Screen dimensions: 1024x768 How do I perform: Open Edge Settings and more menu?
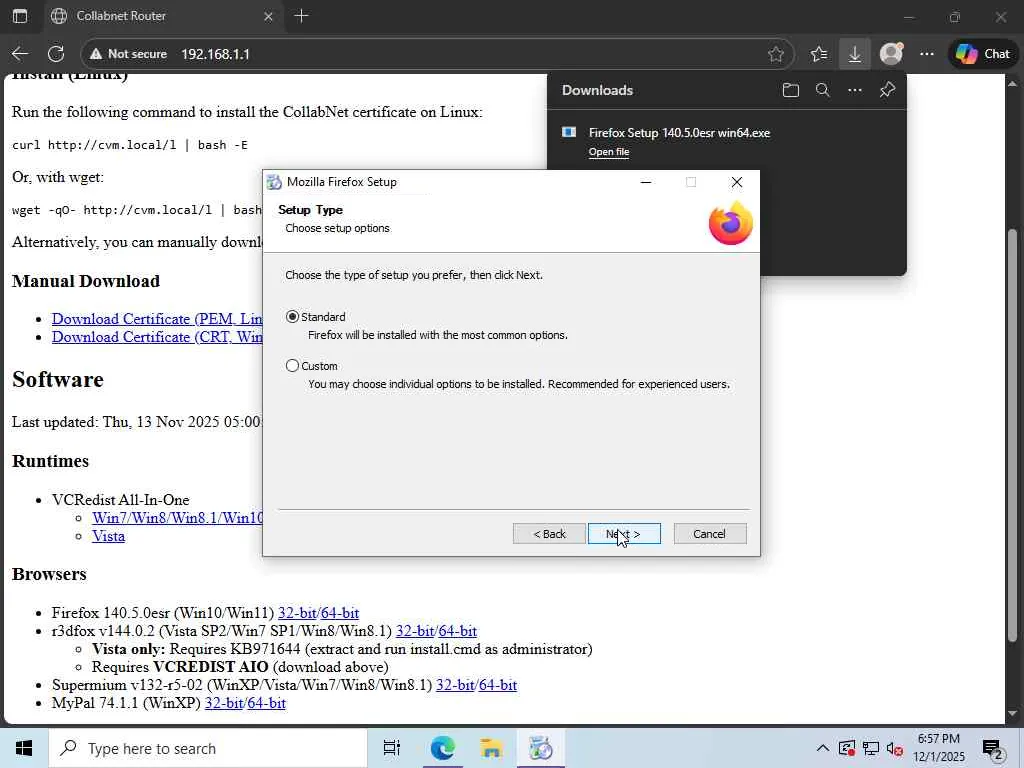(927, 54)
